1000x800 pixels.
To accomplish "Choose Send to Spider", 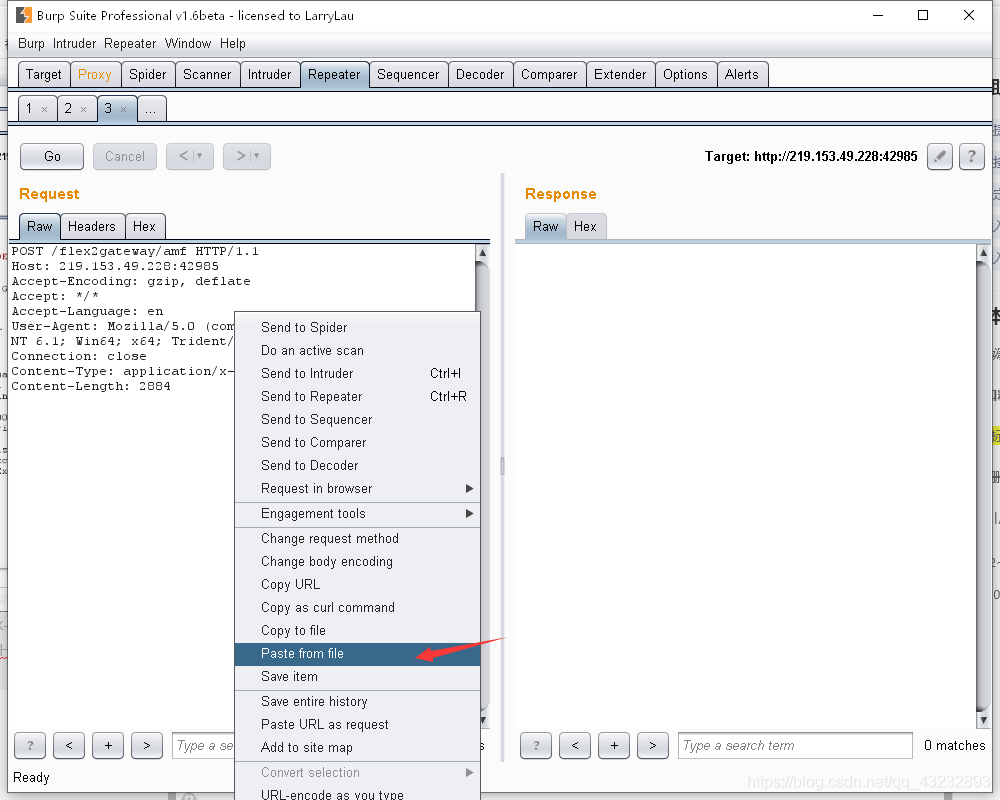I will 357,327.
